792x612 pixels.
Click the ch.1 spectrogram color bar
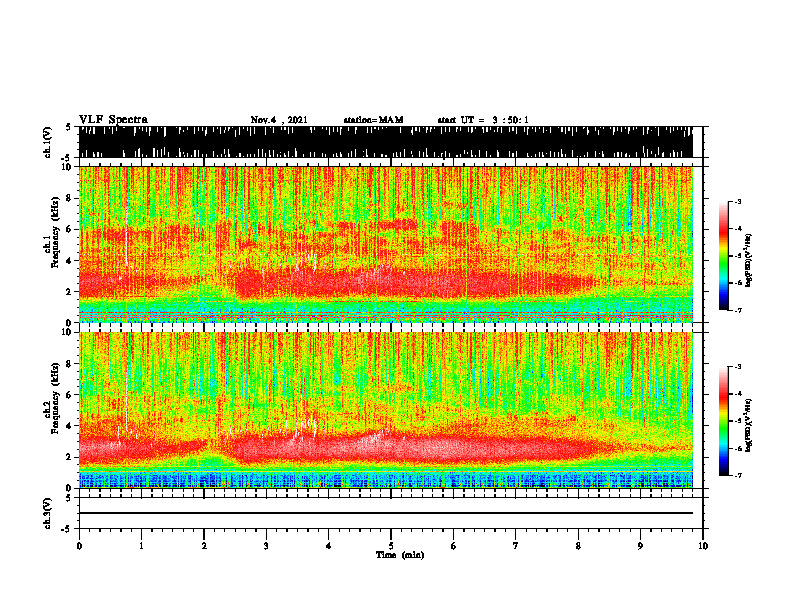click(724, 256)
